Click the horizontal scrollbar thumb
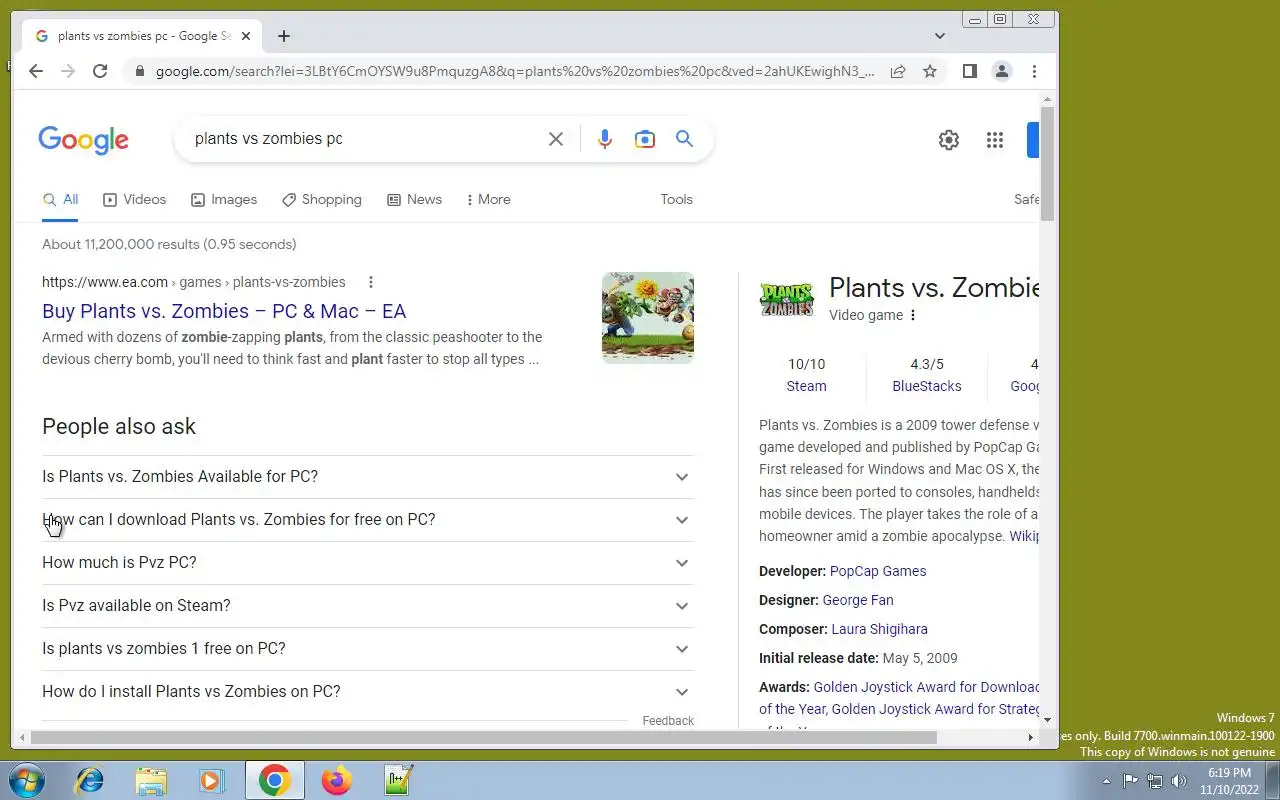1280x800 pixels. (483, 738)
